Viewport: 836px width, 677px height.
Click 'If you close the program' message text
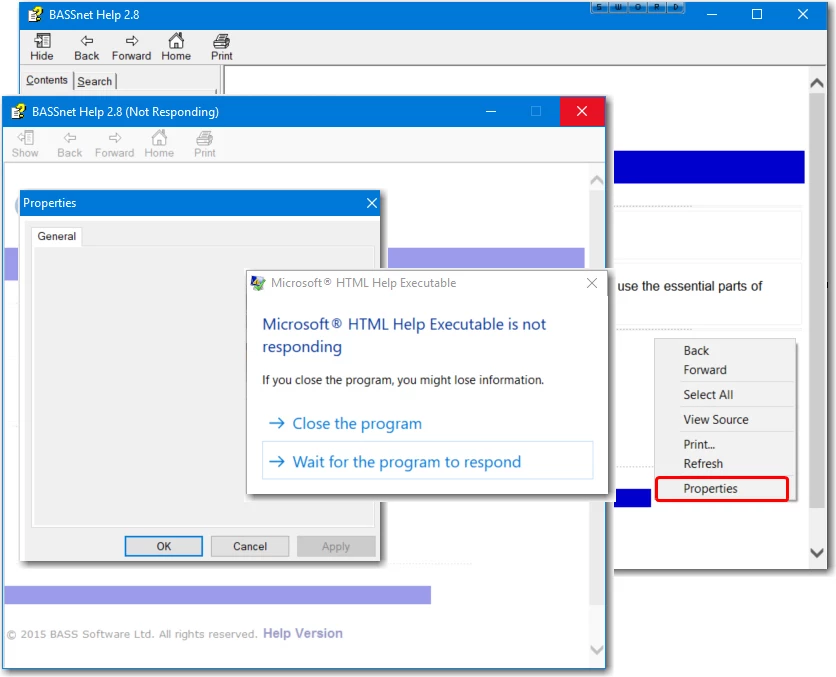[403, 380]
